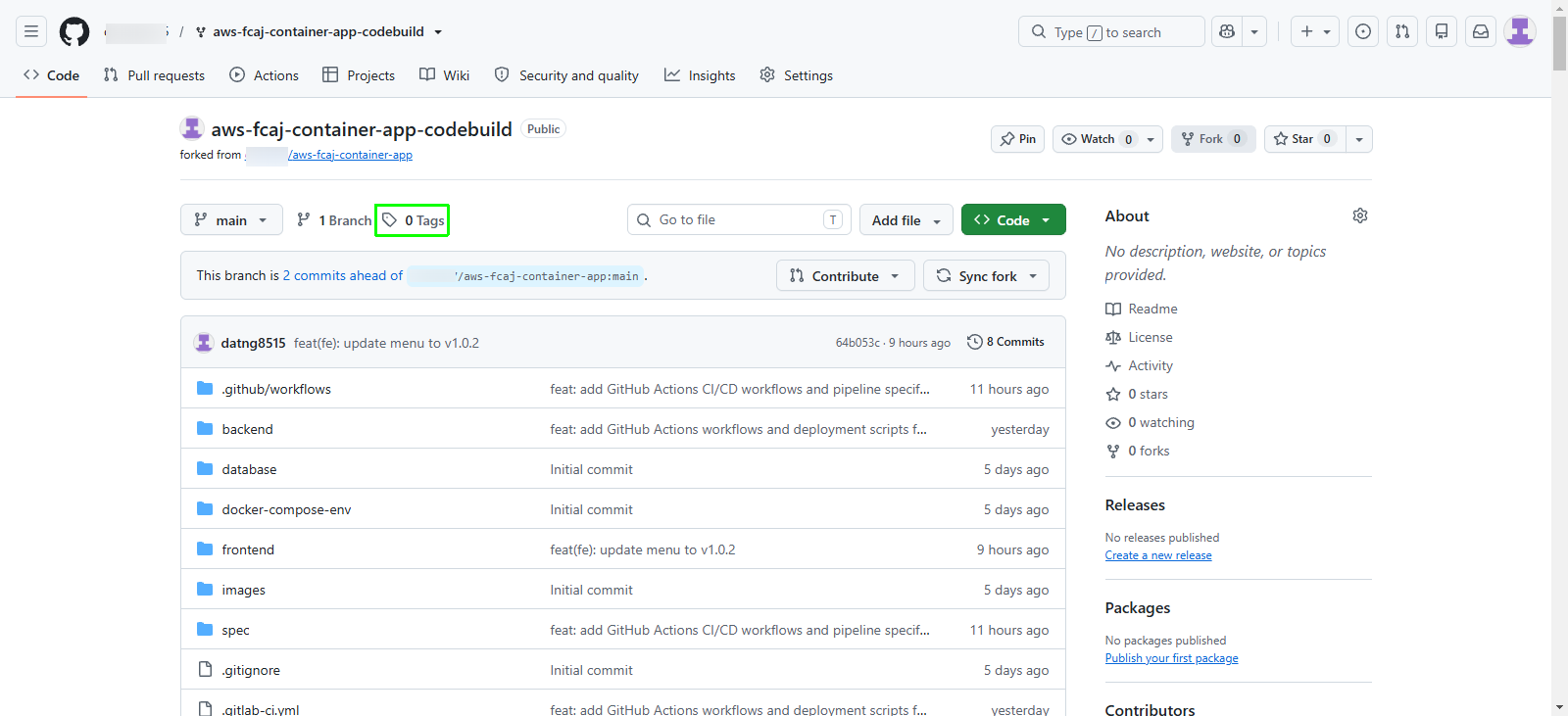Expand the Copilot options dropdown arrow

tap(1254, 31)
